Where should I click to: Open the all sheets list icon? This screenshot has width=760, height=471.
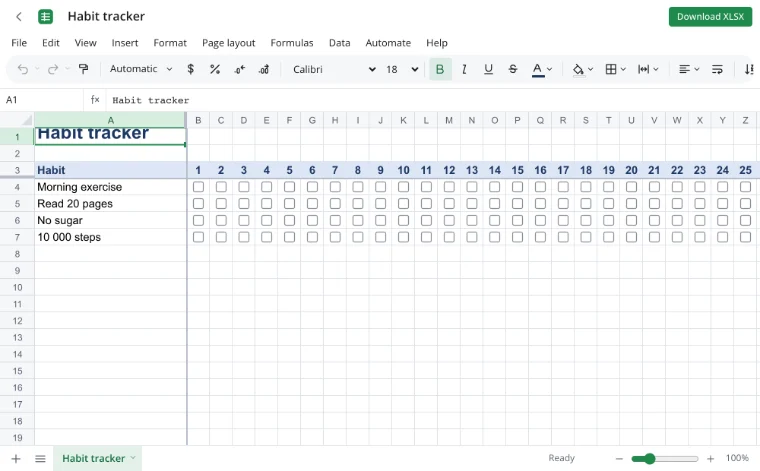[x=40, y=458]
